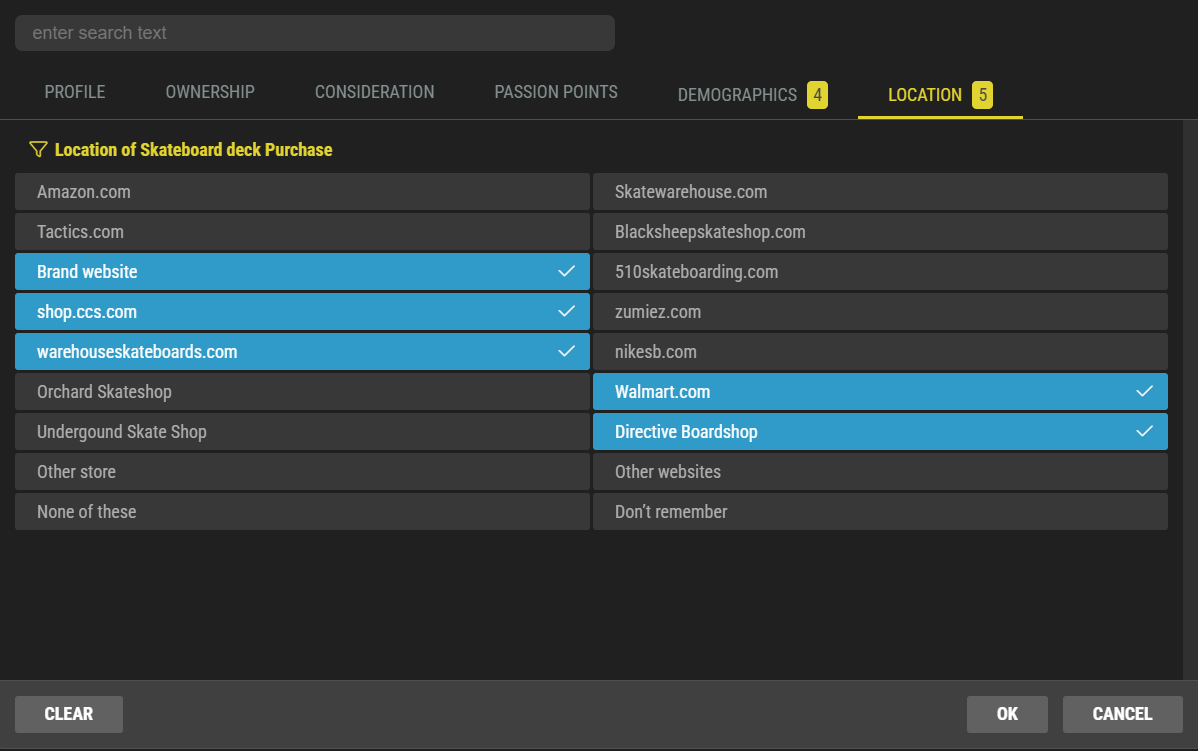Click the checkmark on Brand website row
This screenshot has height=751, width=1198.
[566, 271]
